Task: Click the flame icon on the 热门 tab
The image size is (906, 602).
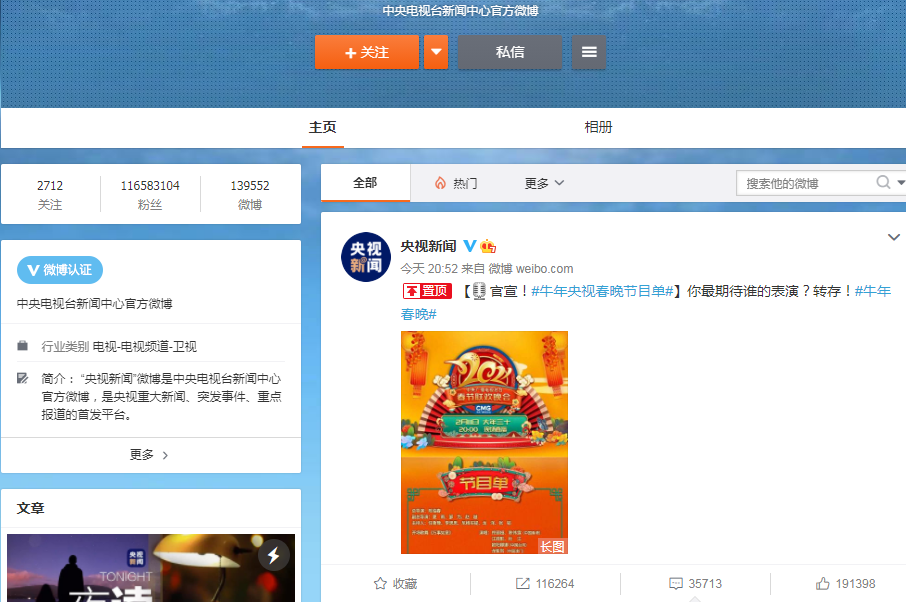Action: 441,183
